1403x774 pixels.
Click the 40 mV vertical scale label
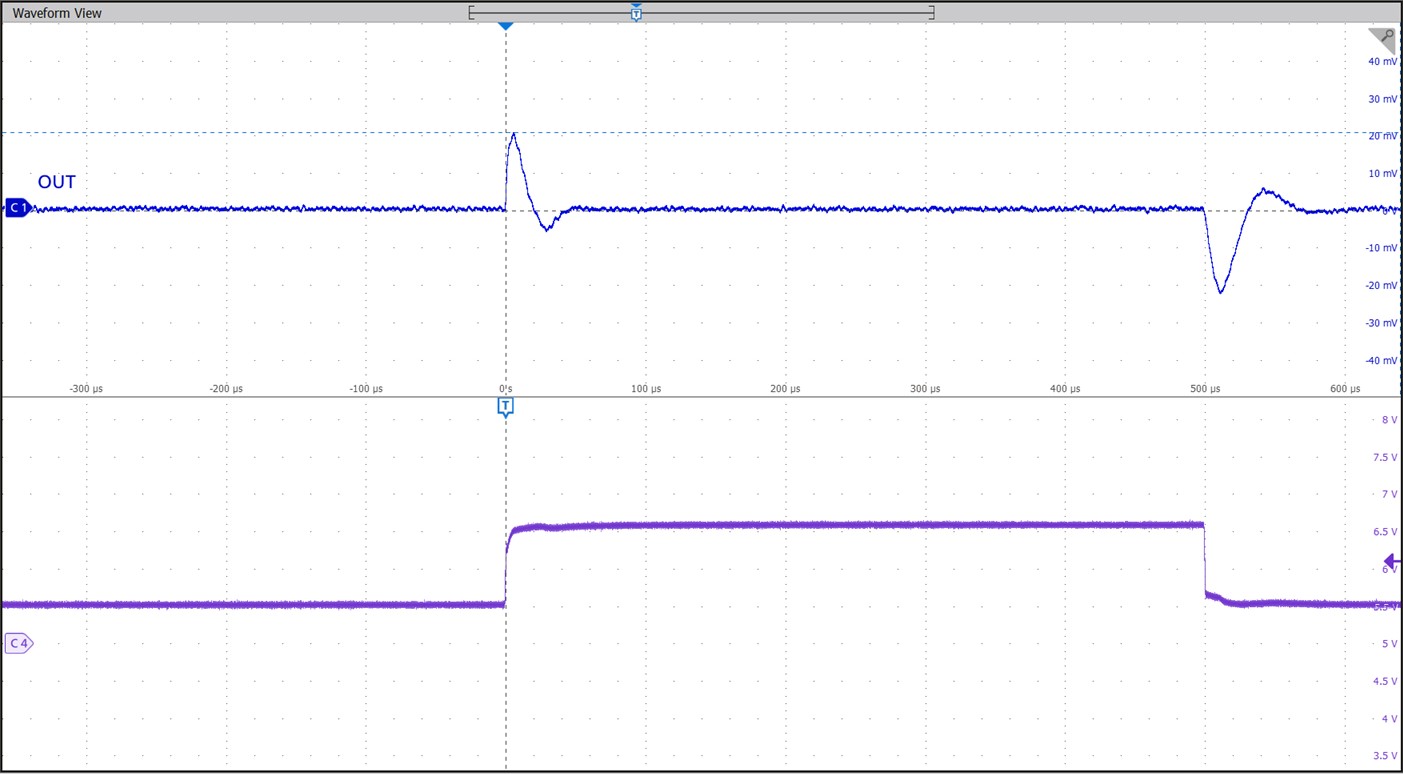point(1383,62)
